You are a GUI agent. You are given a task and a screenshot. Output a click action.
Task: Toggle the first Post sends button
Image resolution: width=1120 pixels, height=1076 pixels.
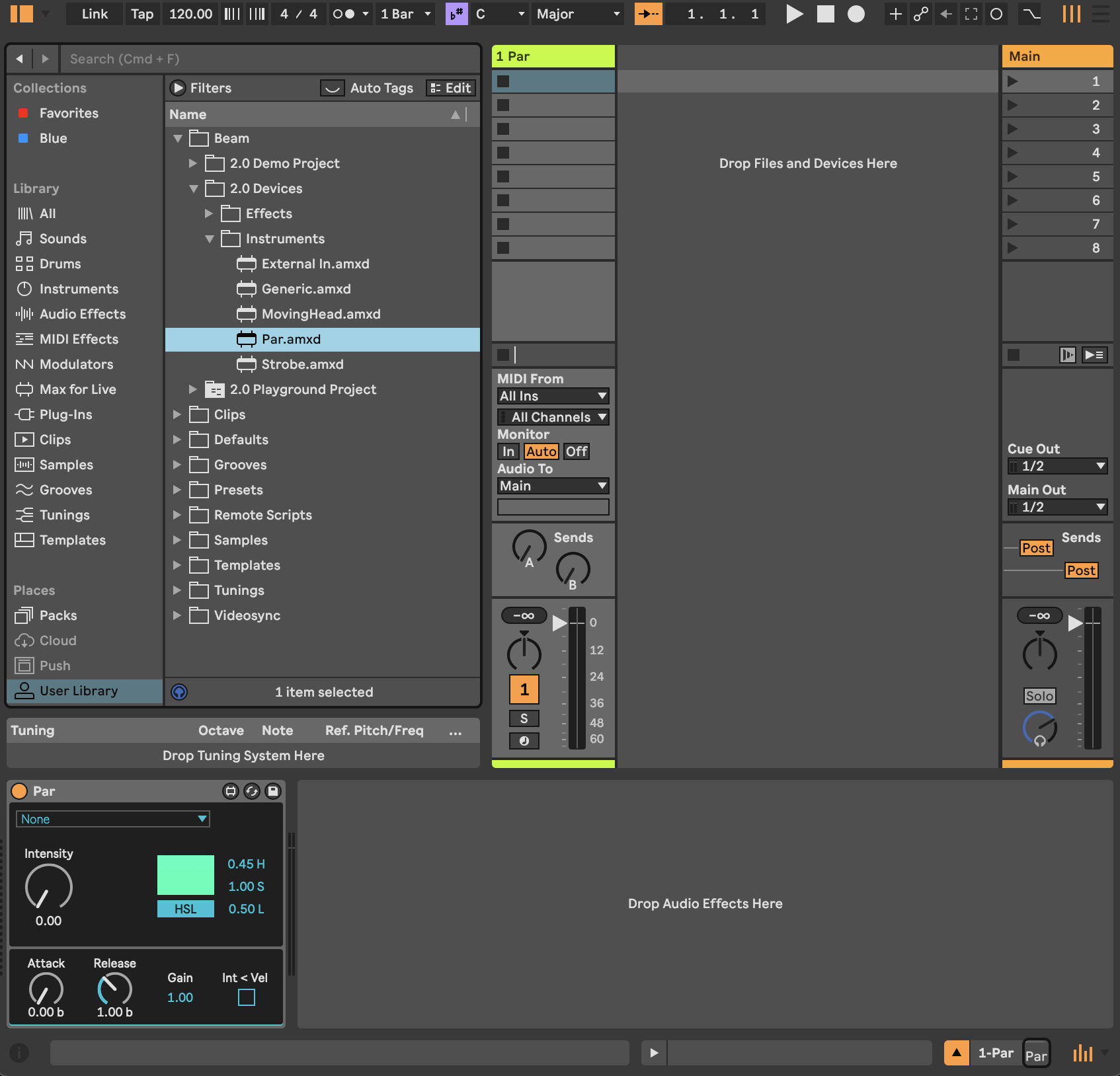1036,548
